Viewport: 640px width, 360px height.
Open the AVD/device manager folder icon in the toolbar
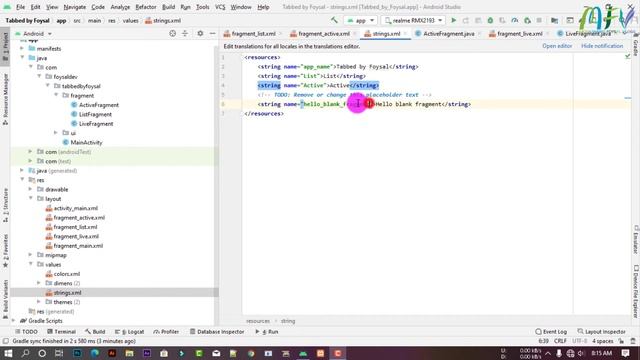(x=554, y=20)
